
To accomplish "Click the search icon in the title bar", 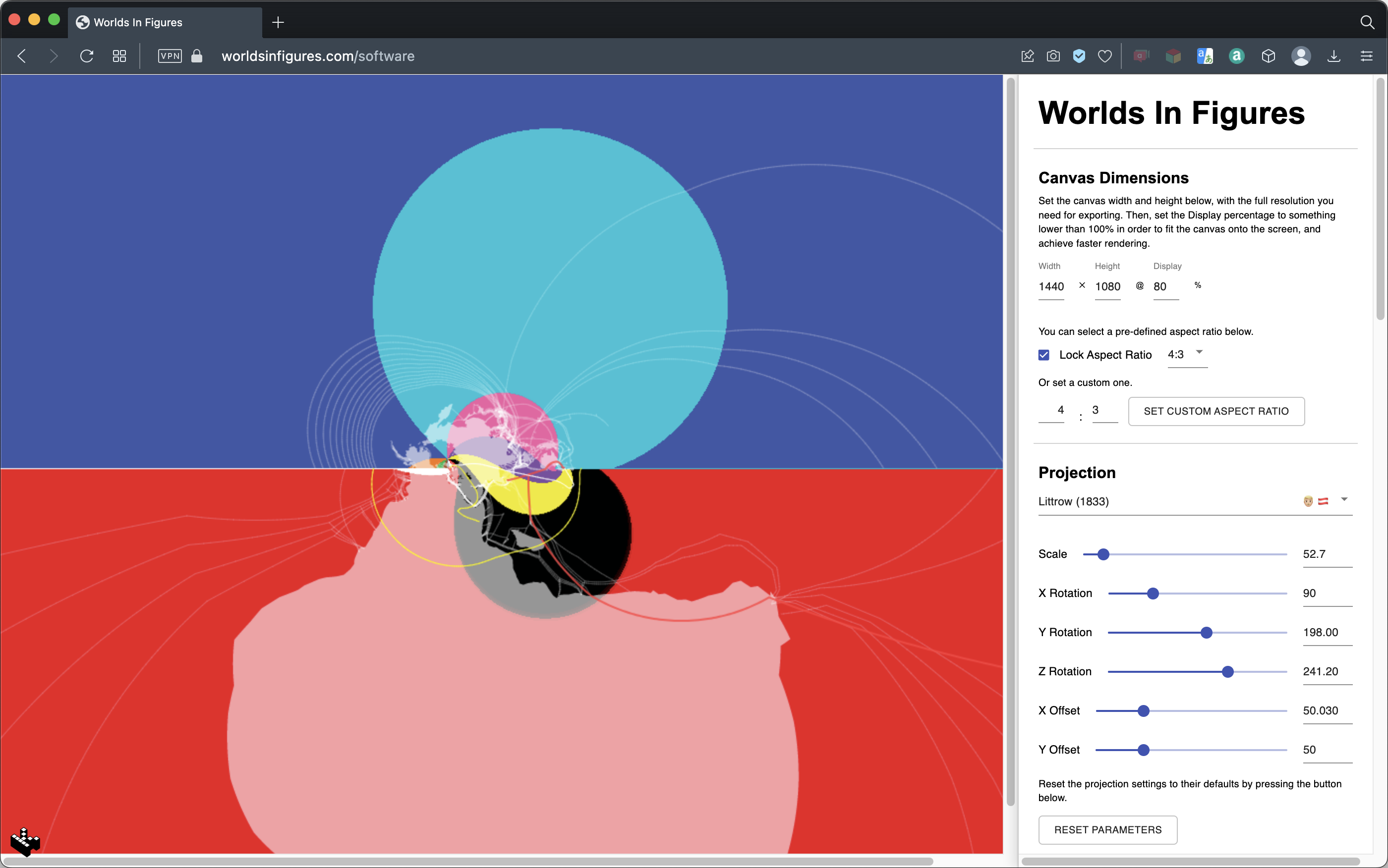I will click(x=1367, y=22).
